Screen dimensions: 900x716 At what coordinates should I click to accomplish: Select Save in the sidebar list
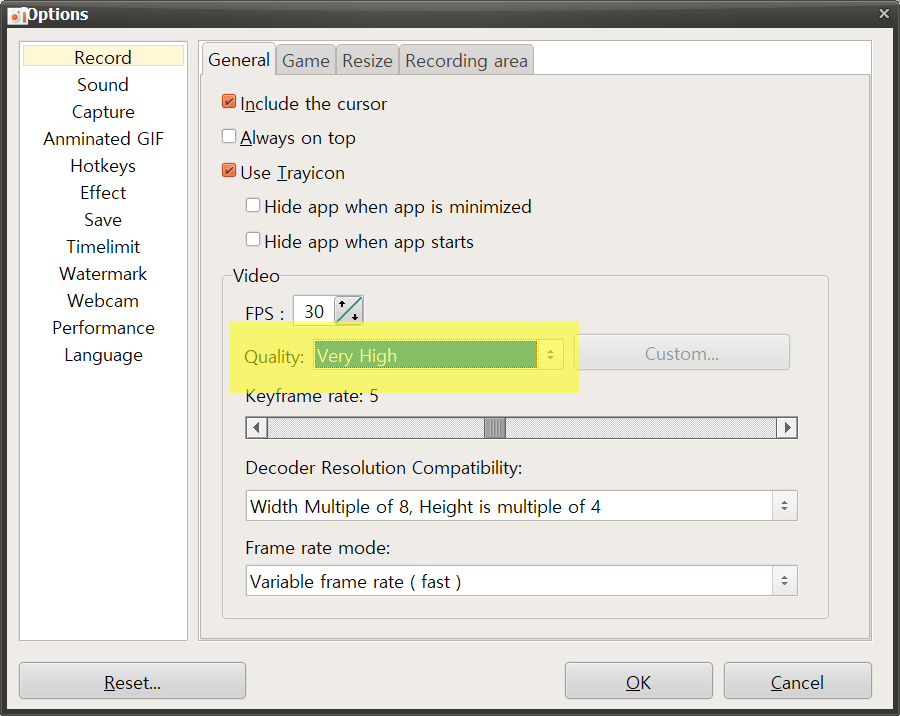click(x=103, y=219)
